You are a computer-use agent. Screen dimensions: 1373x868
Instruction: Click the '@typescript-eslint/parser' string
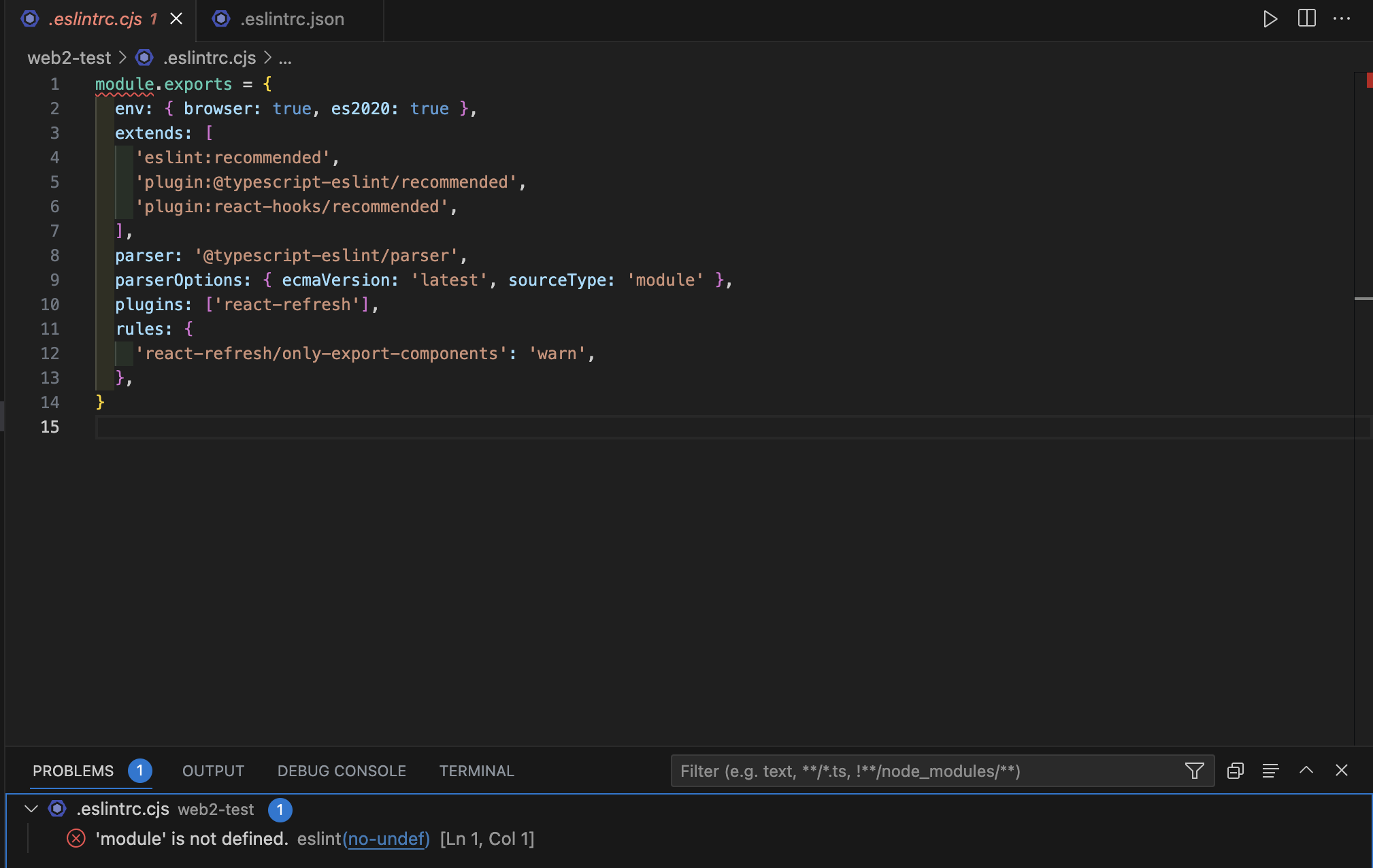click(326, 256)
